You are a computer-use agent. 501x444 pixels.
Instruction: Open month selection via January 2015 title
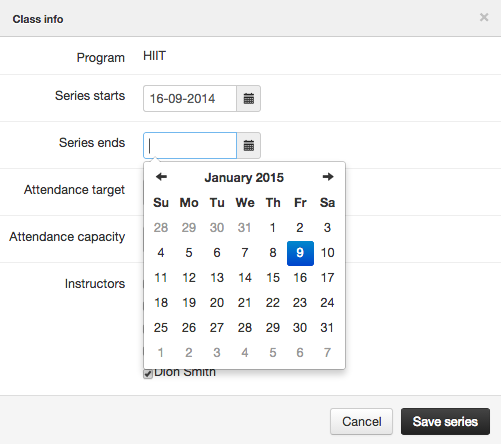tap(244, 177)
